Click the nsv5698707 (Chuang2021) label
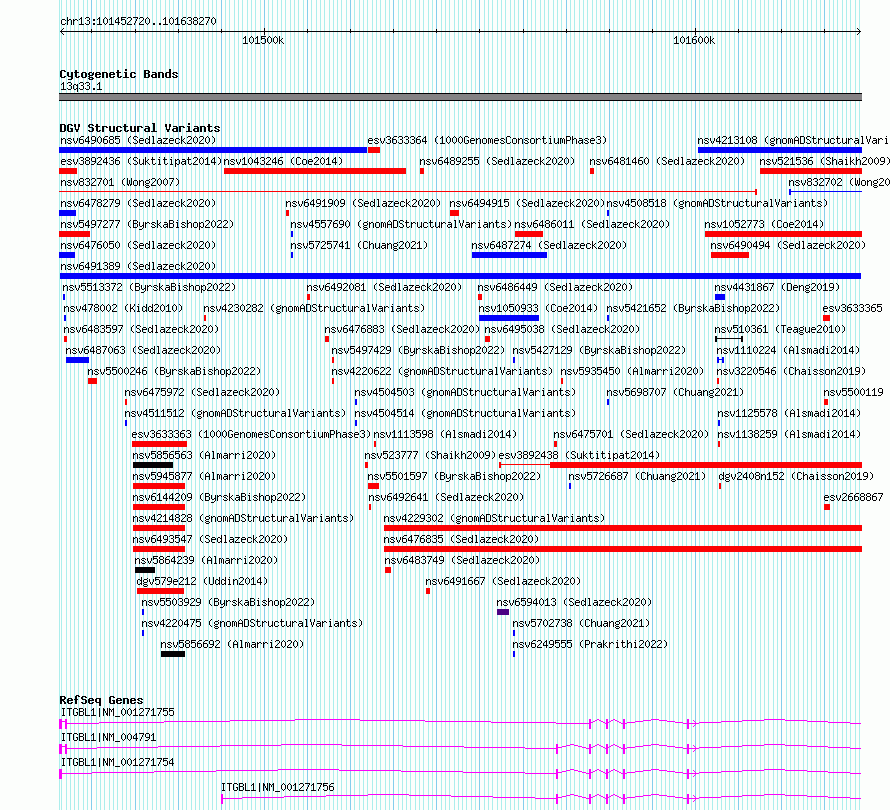The height and width of the screenshot is (810, 890). pyautogui.click(x=675, y=392)
